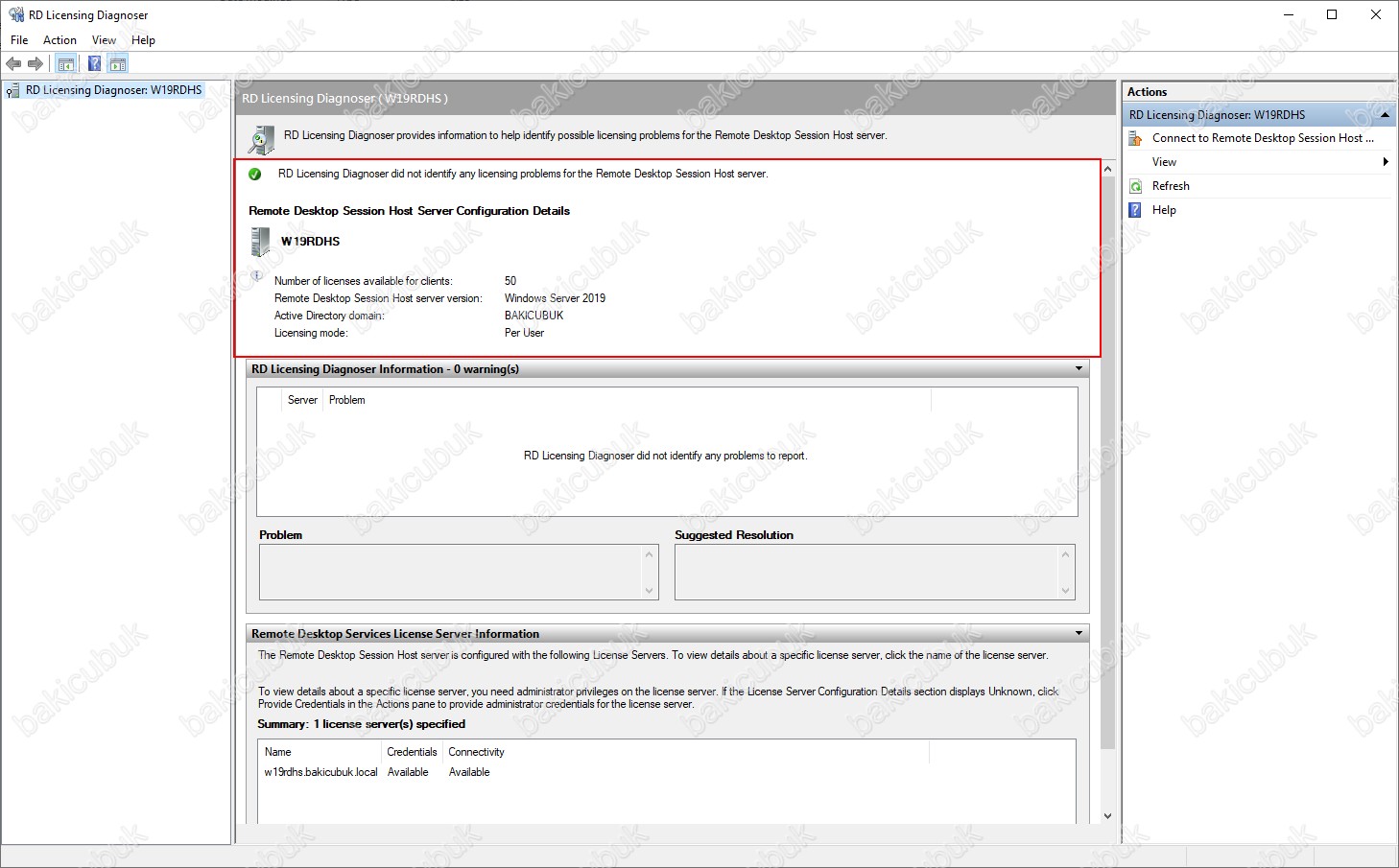Click the Credentials Available cell
Image resolution: width=1399 pixels, height=868 pixels.
click(x=408, y=772)
